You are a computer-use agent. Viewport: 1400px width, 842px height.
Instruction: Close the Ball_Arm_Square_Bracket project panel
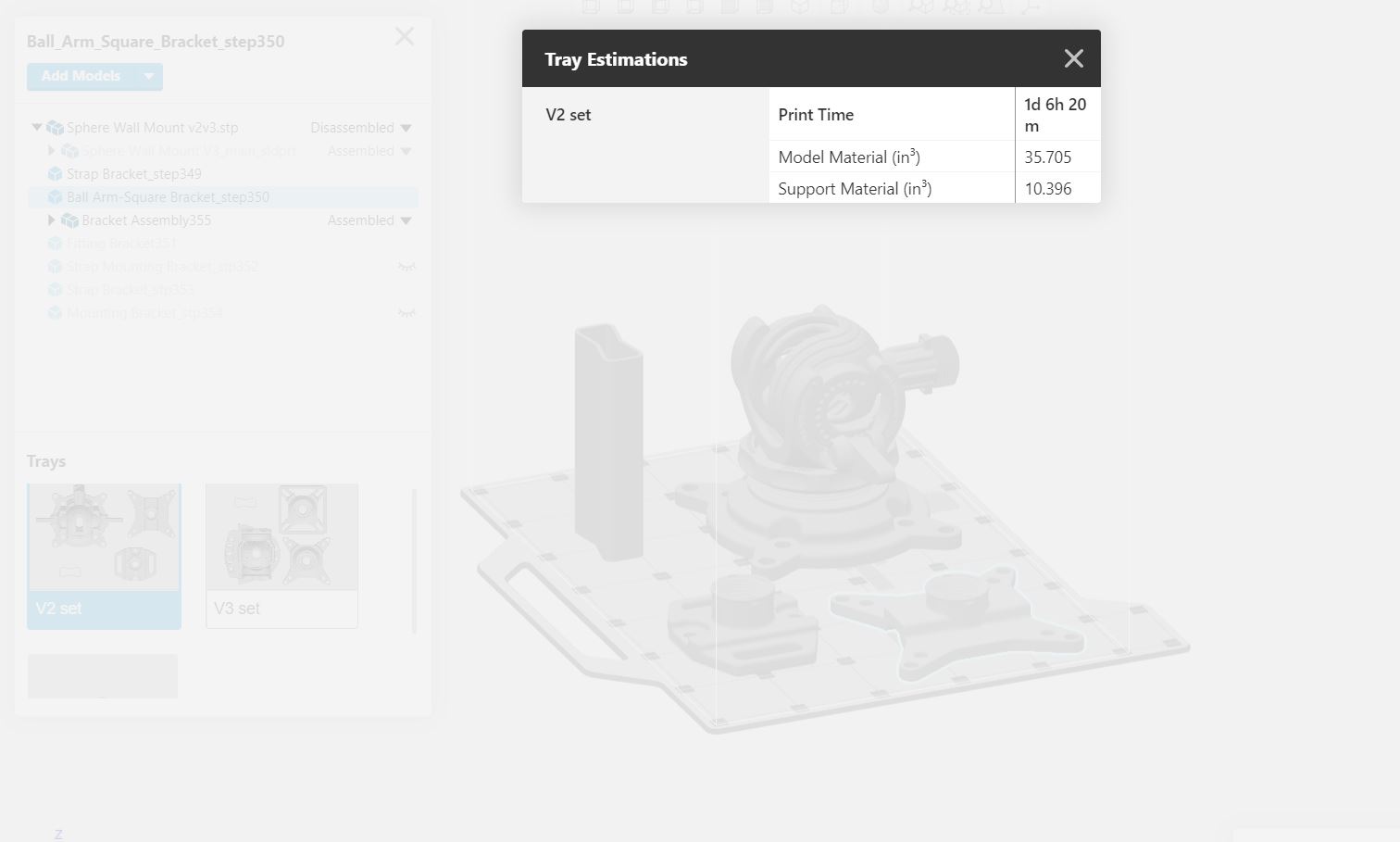tap(405, 37)
